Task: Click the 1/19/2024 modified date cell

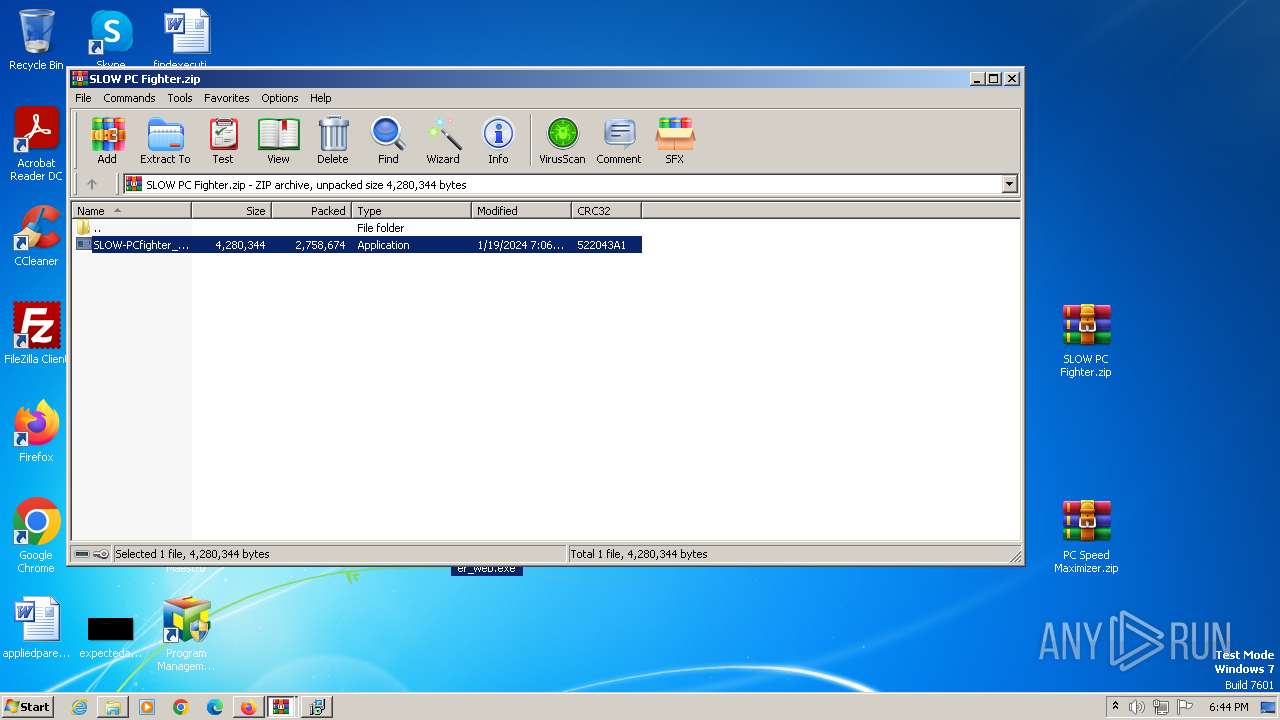Action: (x=520, y=245)
